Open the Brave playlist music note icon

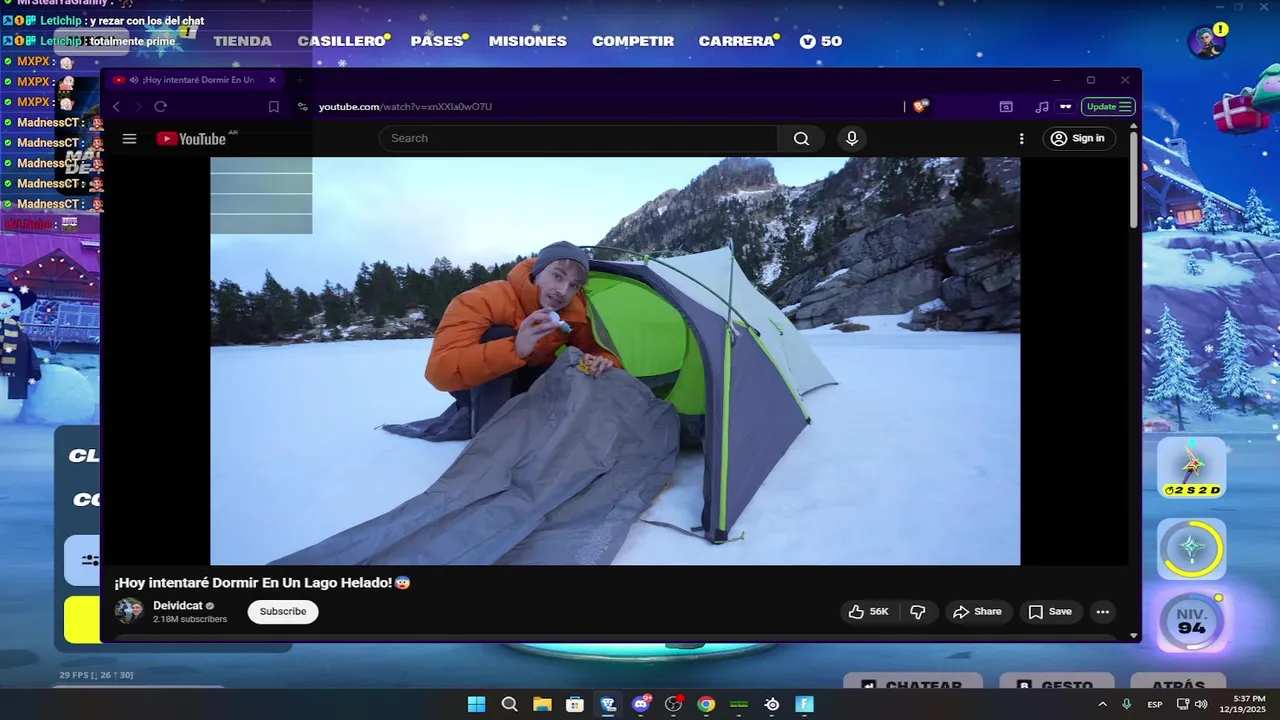pyautogui.click(x=1042, y=107)
